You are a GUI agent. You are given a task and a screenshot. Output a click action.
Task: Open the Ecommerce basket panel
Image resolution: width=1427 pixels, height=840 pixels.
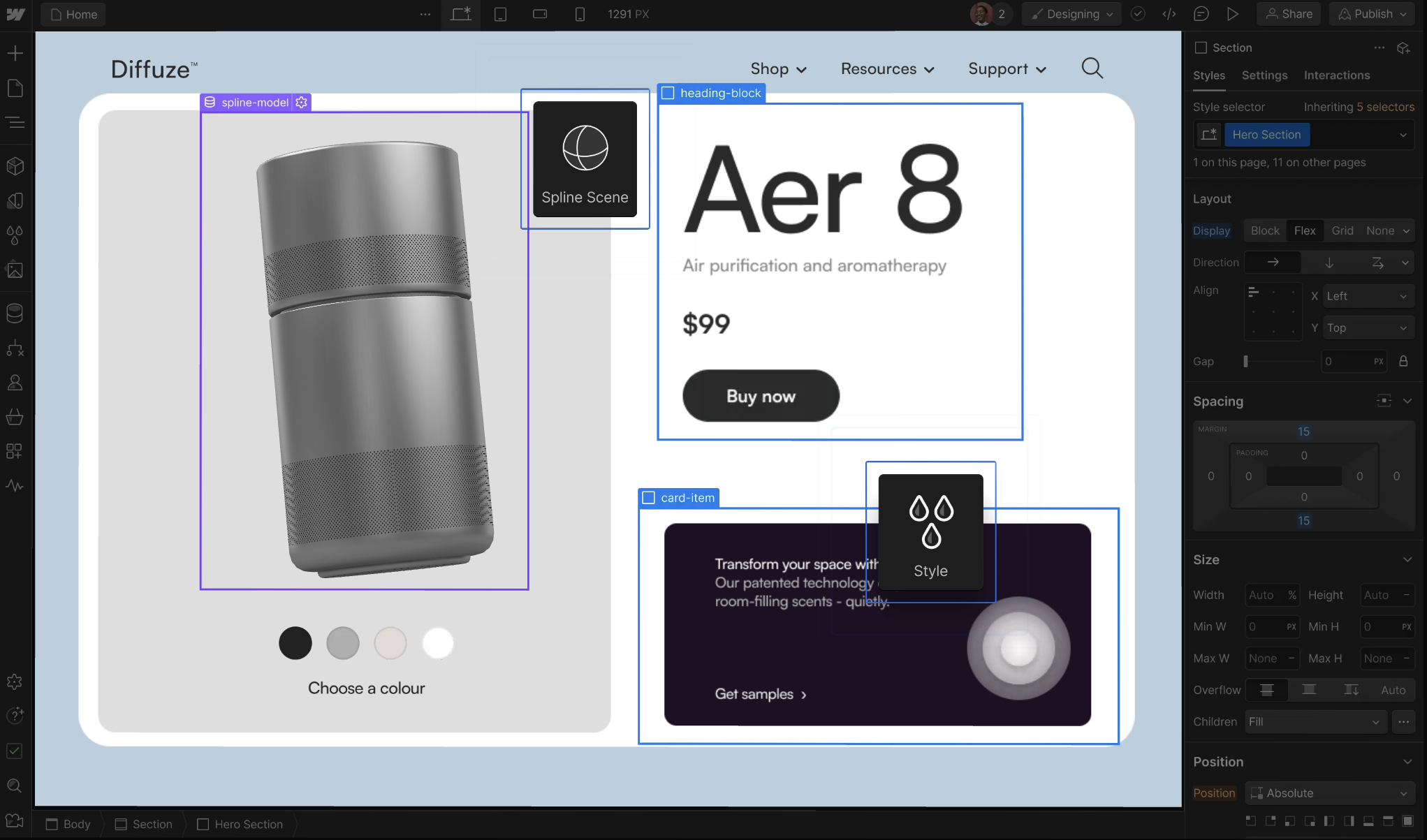pos(15,417)
